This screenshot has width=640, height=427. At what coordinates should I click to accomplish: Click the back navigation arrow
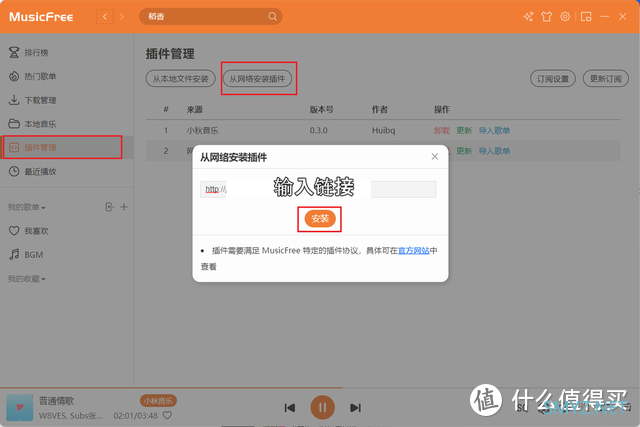point(105,17)
